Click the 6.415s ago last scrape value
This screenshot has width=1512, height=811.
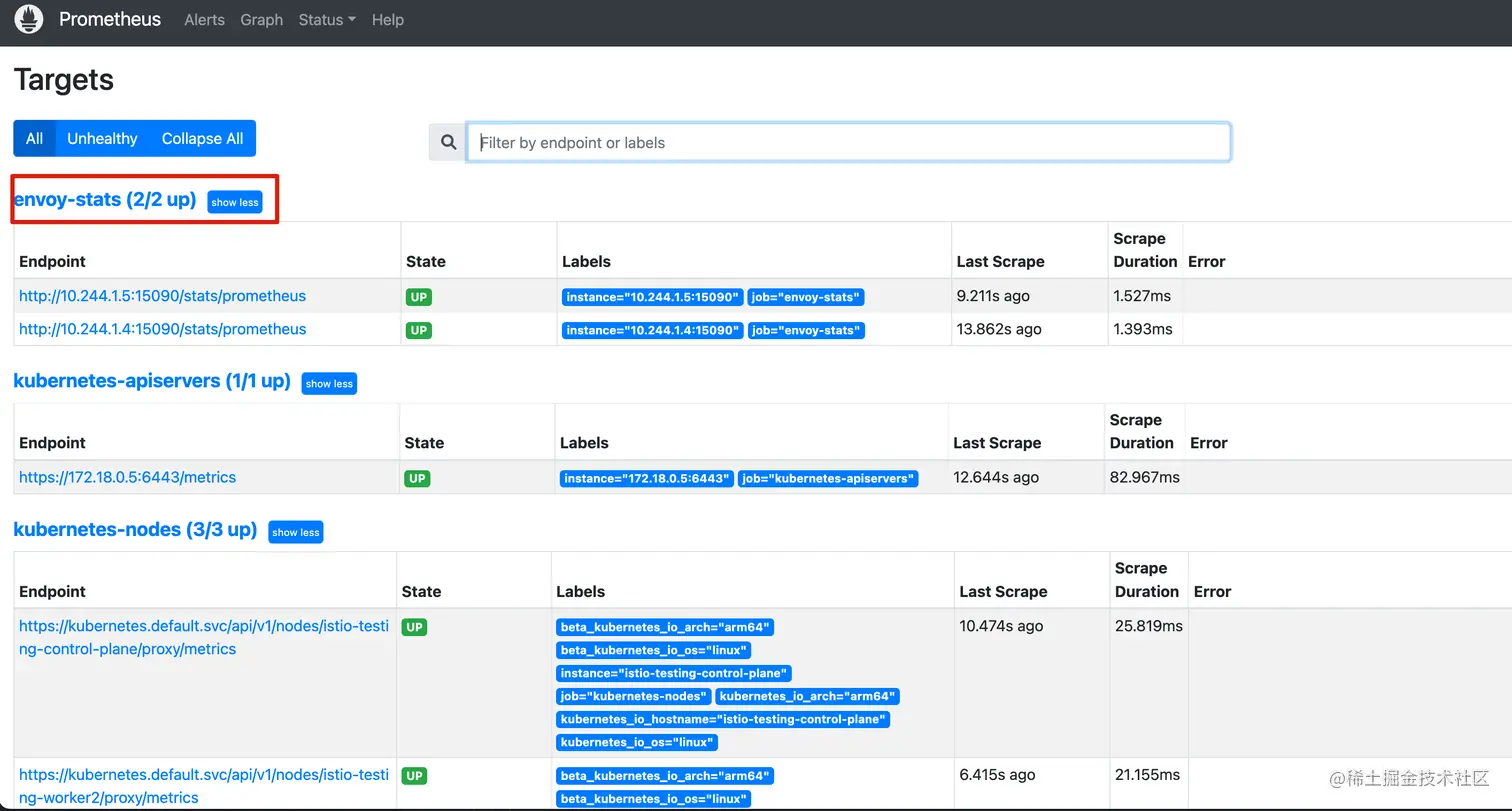point(997,774)
